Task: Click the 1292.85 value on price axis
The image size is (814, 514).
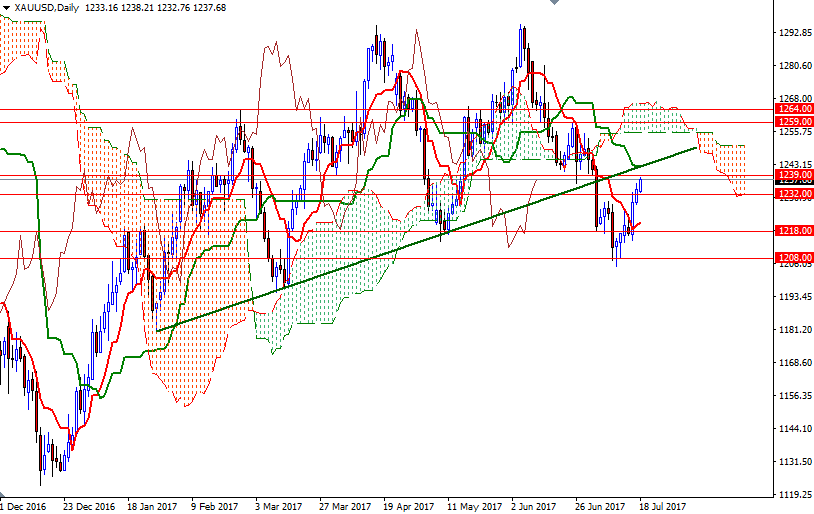Action: pyautogui.click(x=794, y=33)
